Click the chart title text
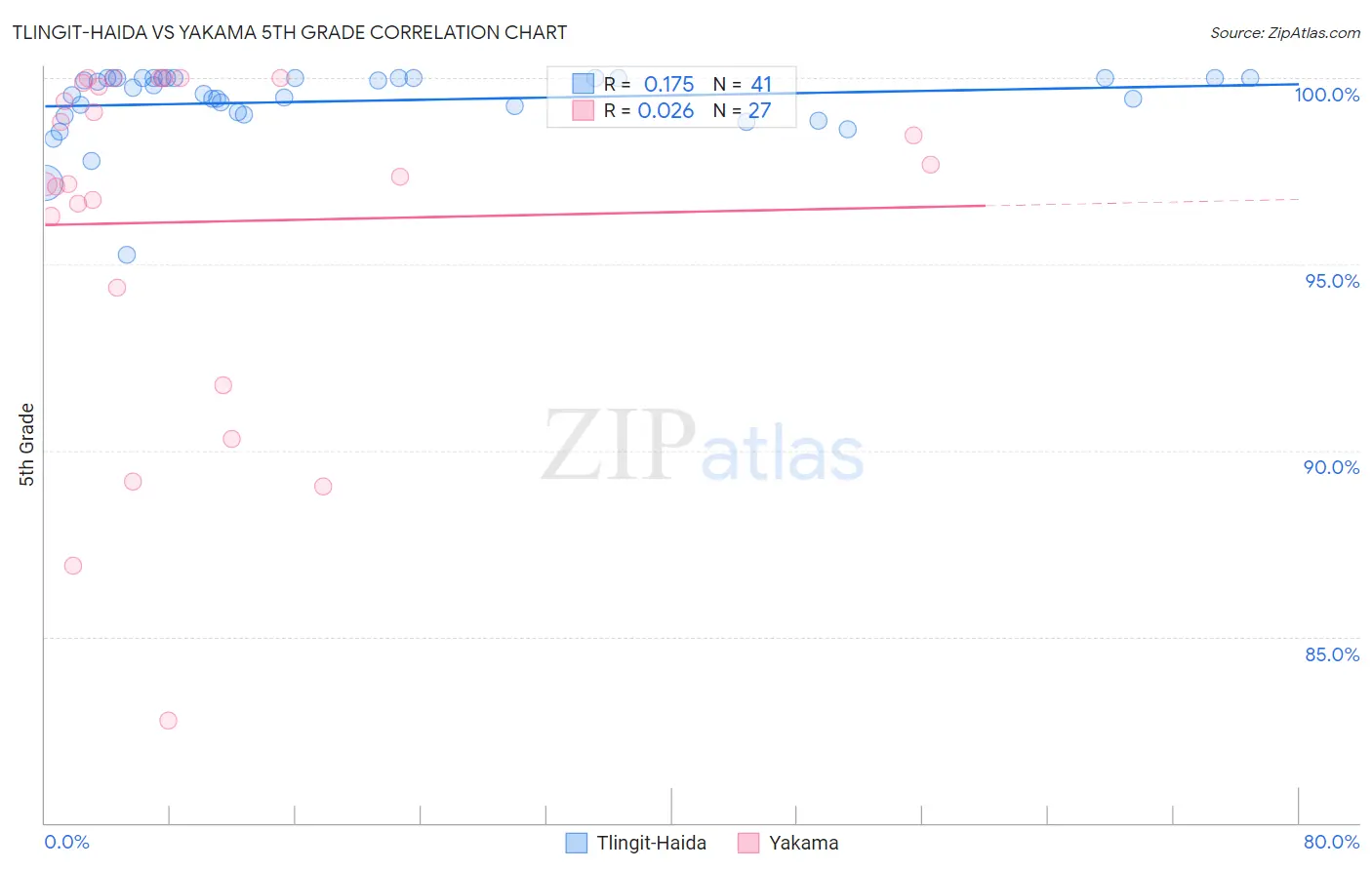Viewport: 1372px width, 870px height. coord(290,32)
